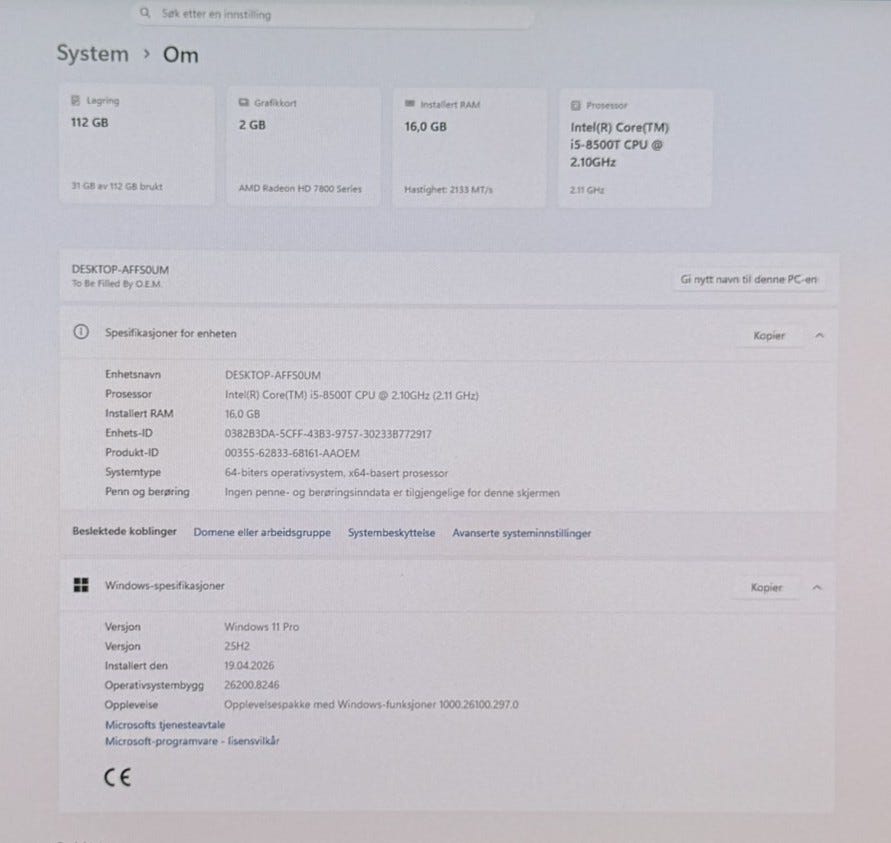The height and width of the screenshot is (843, 891).
Task: Click Produkt-ID value 00355-62833-68161-AAOEM
Action: click(292, 453)
